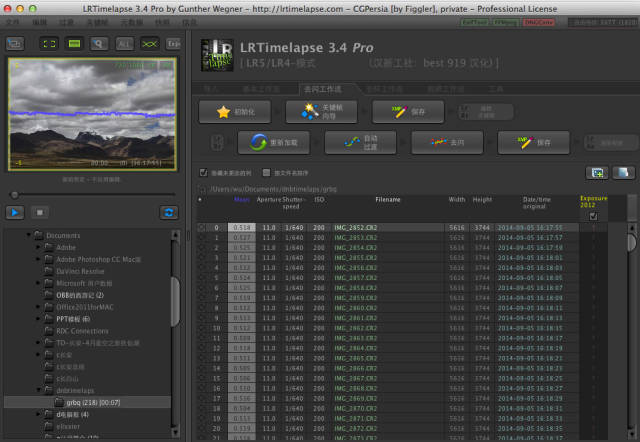Click the star Initialize button

[x=235, y=112]
